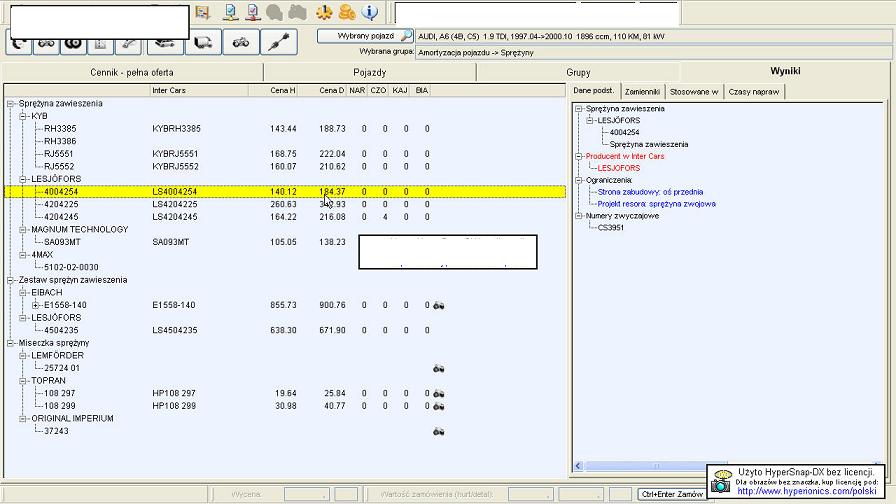Click binoculars icon in 37243 row
The image size is (896, 504).
(x=439, y=431)
